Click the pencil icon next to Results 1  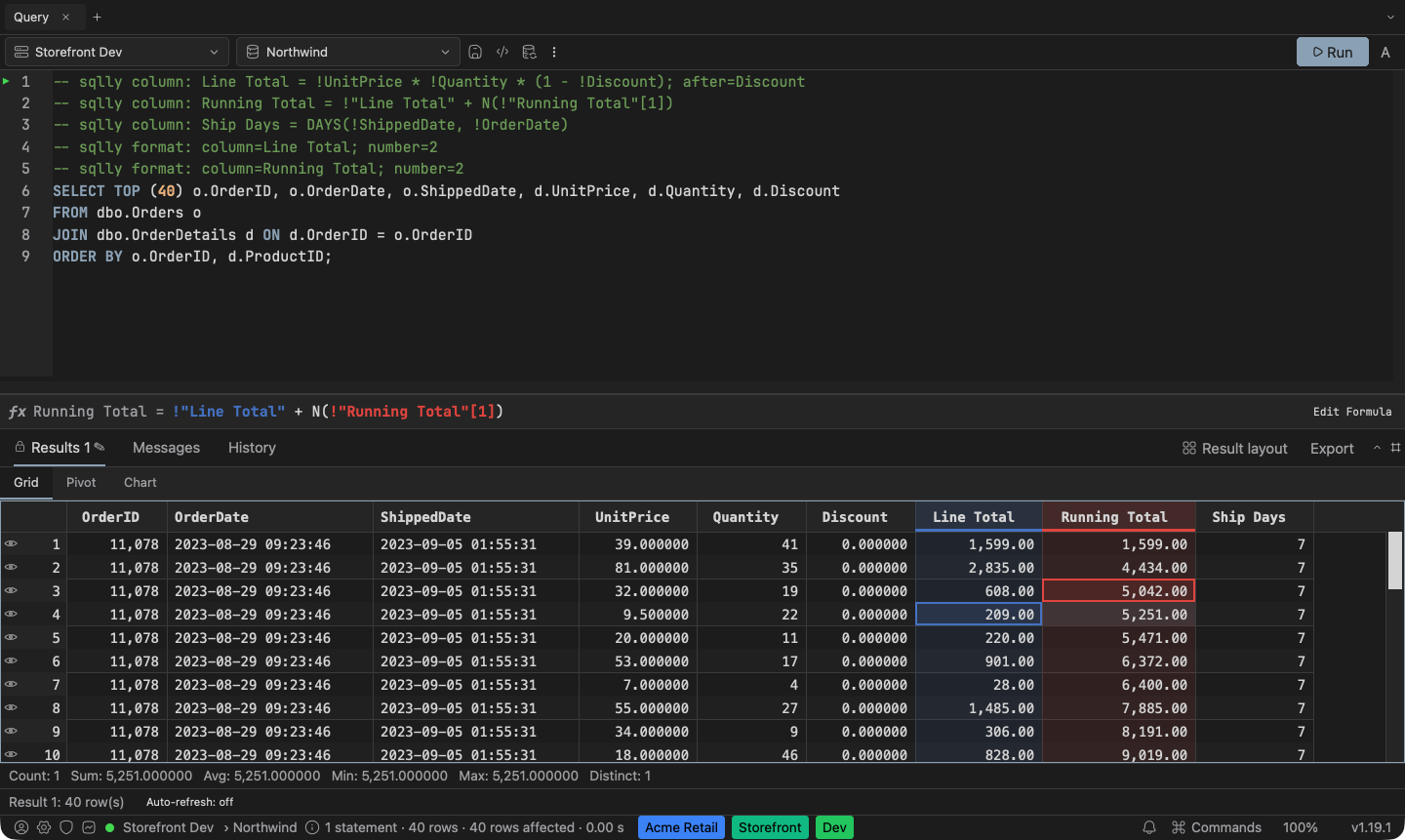[x=100, y=447]
